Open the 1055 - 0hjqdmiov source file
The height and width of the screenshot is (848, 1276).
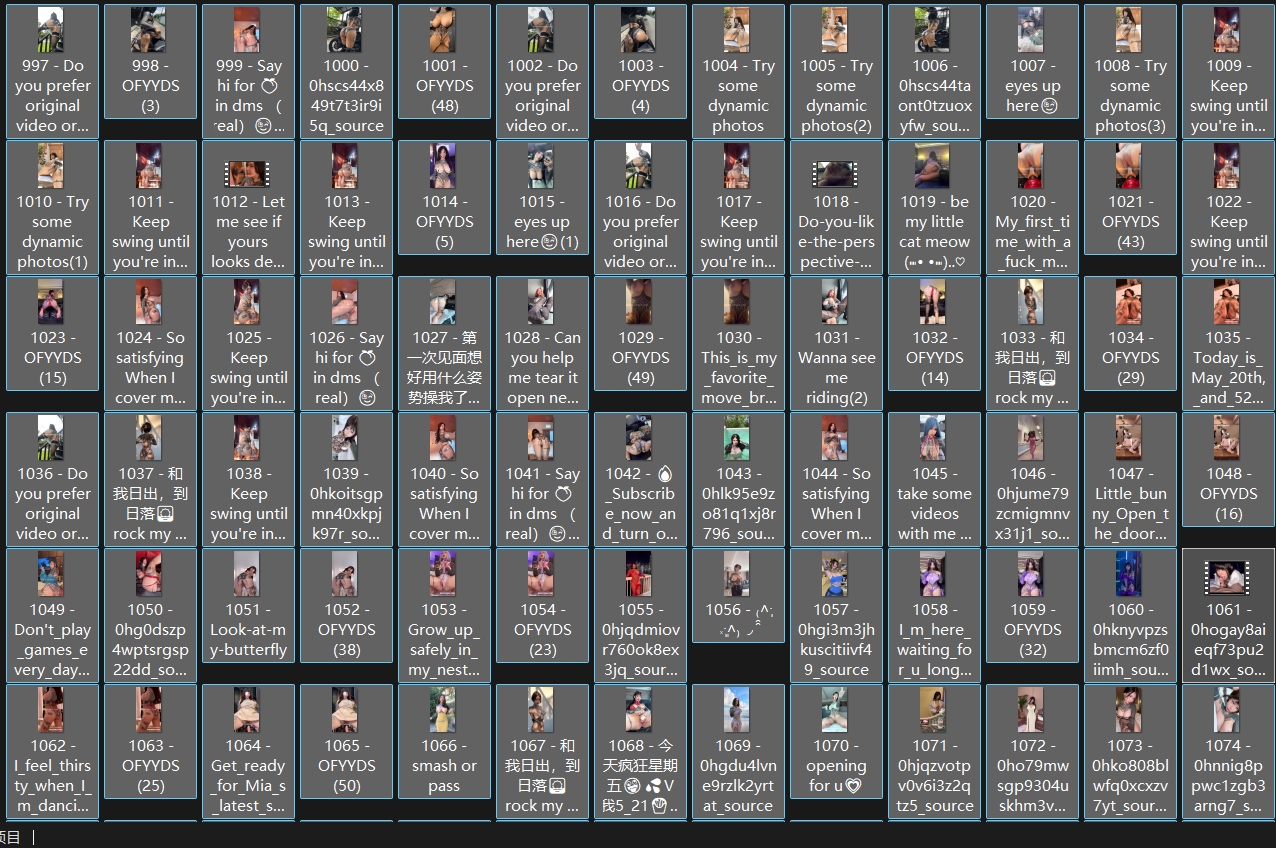(x=640, y=614)
